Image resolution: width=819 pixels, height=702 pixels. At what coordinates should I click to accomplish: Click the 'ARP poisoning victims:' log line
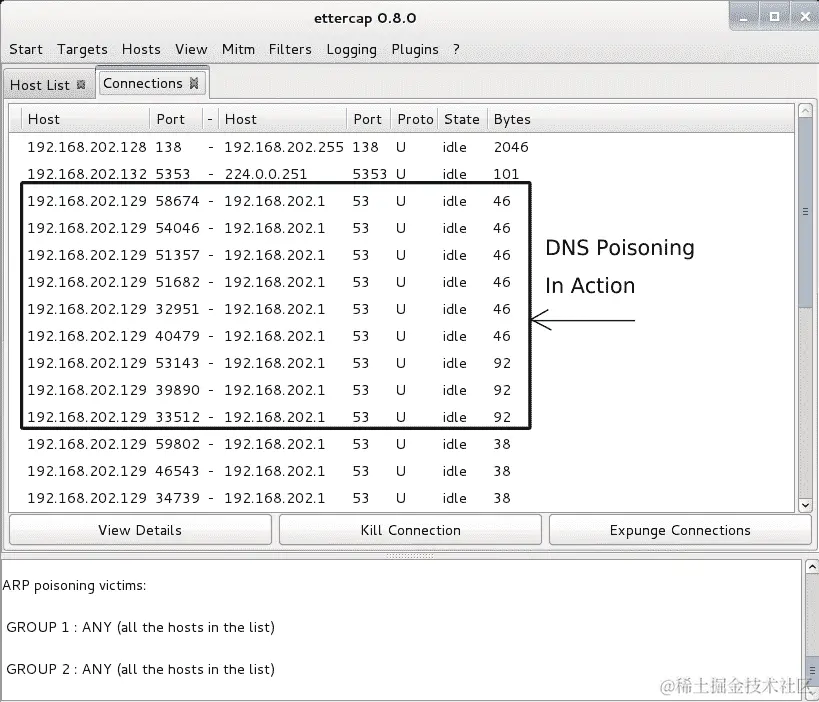pos(74,586)
